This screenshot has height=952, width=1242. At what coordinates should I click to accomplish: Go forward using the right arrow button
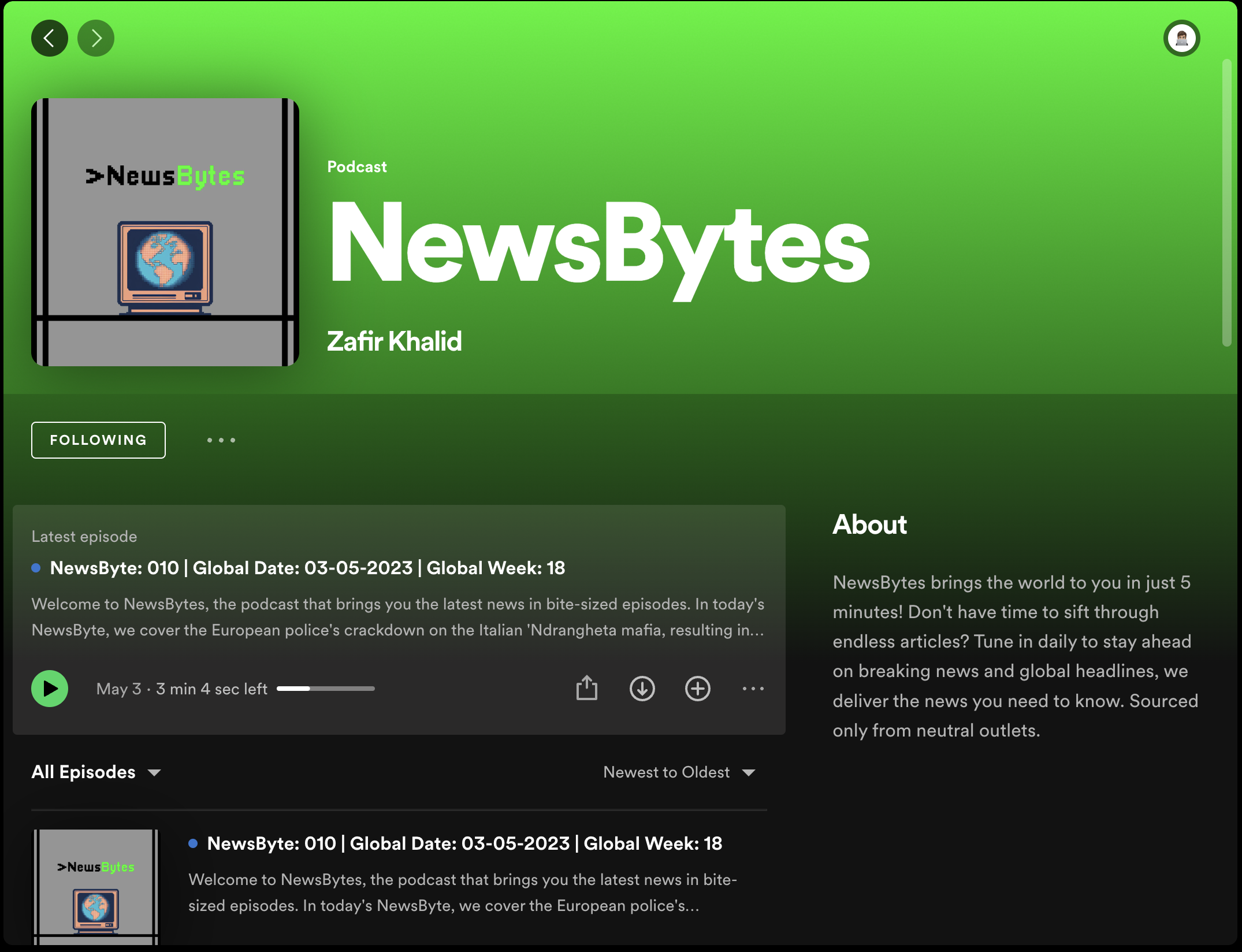(96, 38)
